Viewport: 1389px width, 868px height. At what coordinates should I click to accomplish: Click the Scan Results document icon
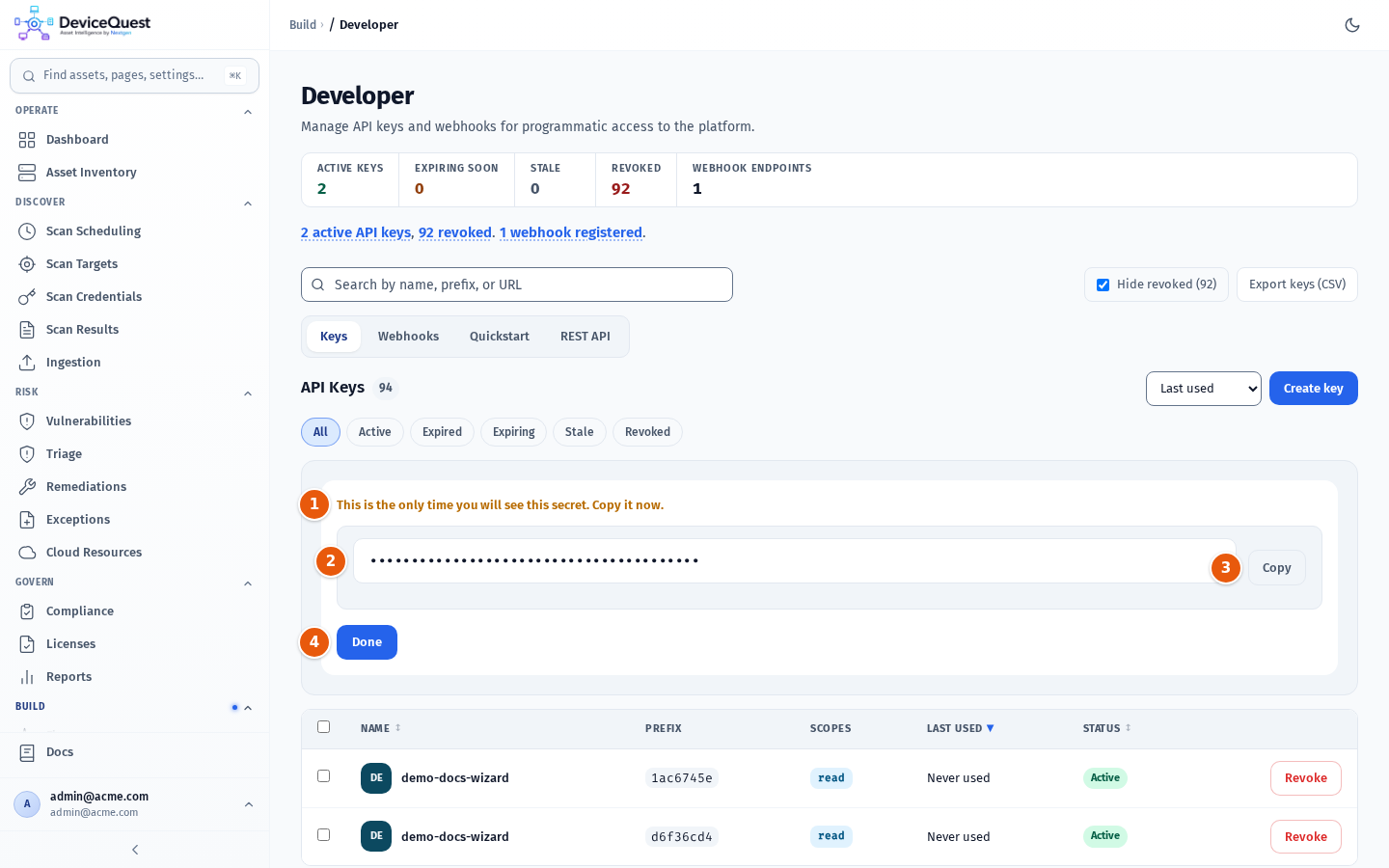pyautogui.click(x=27, y=330)
